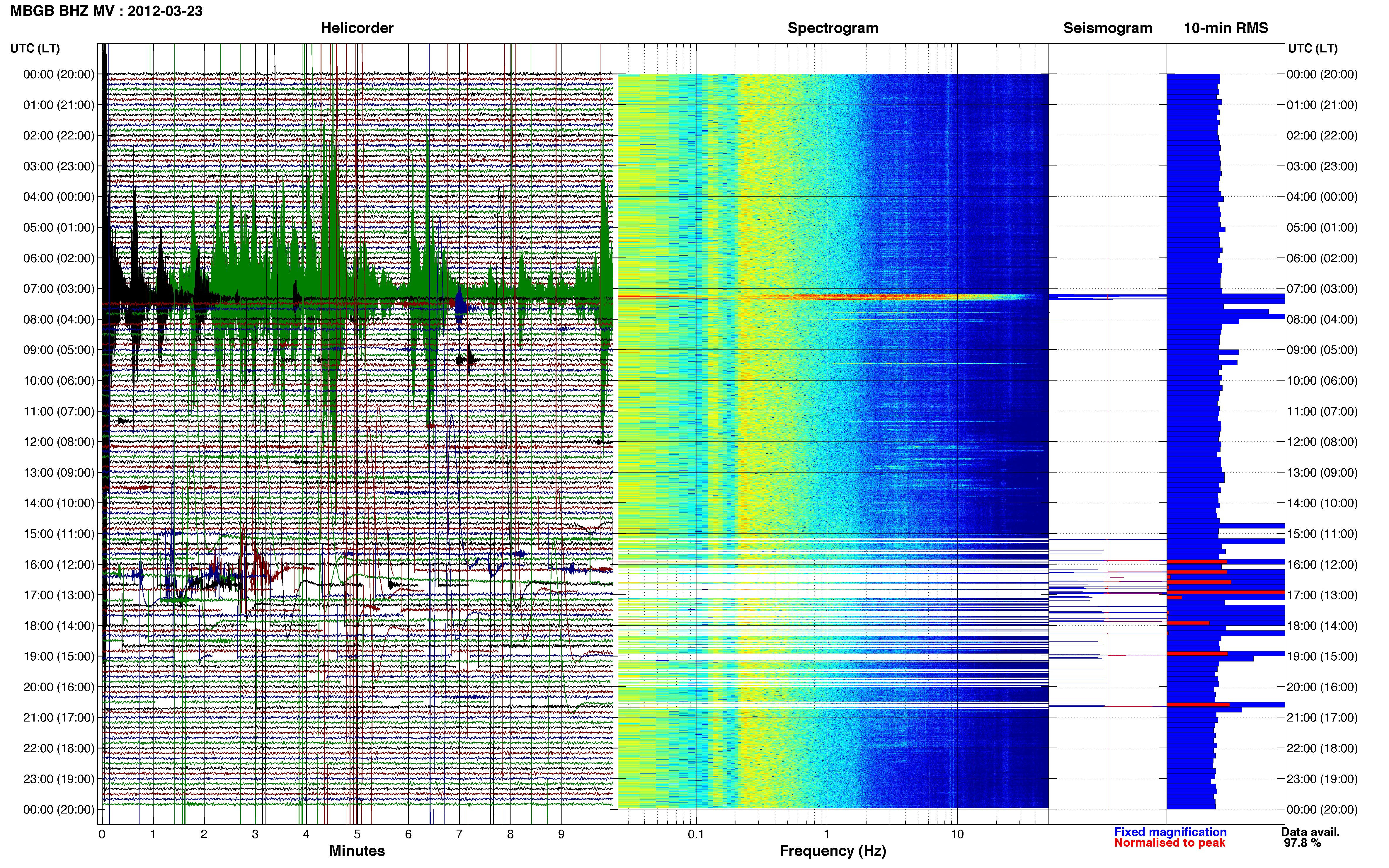Click left time label '09:00 (05:00)'
Screen dimensions: 1389x868
click(59, 350)
